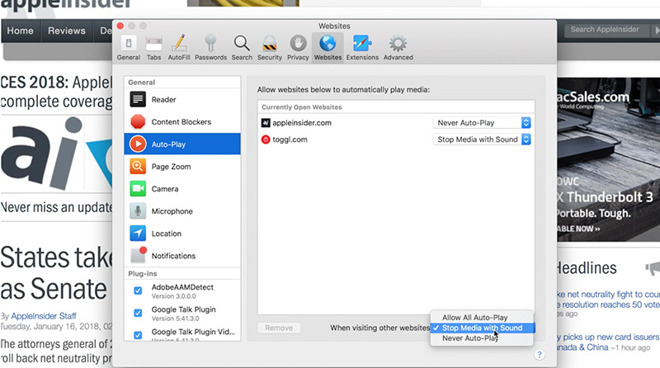
Task: Select Auto-Play in the sidebar
Action: 182,144
